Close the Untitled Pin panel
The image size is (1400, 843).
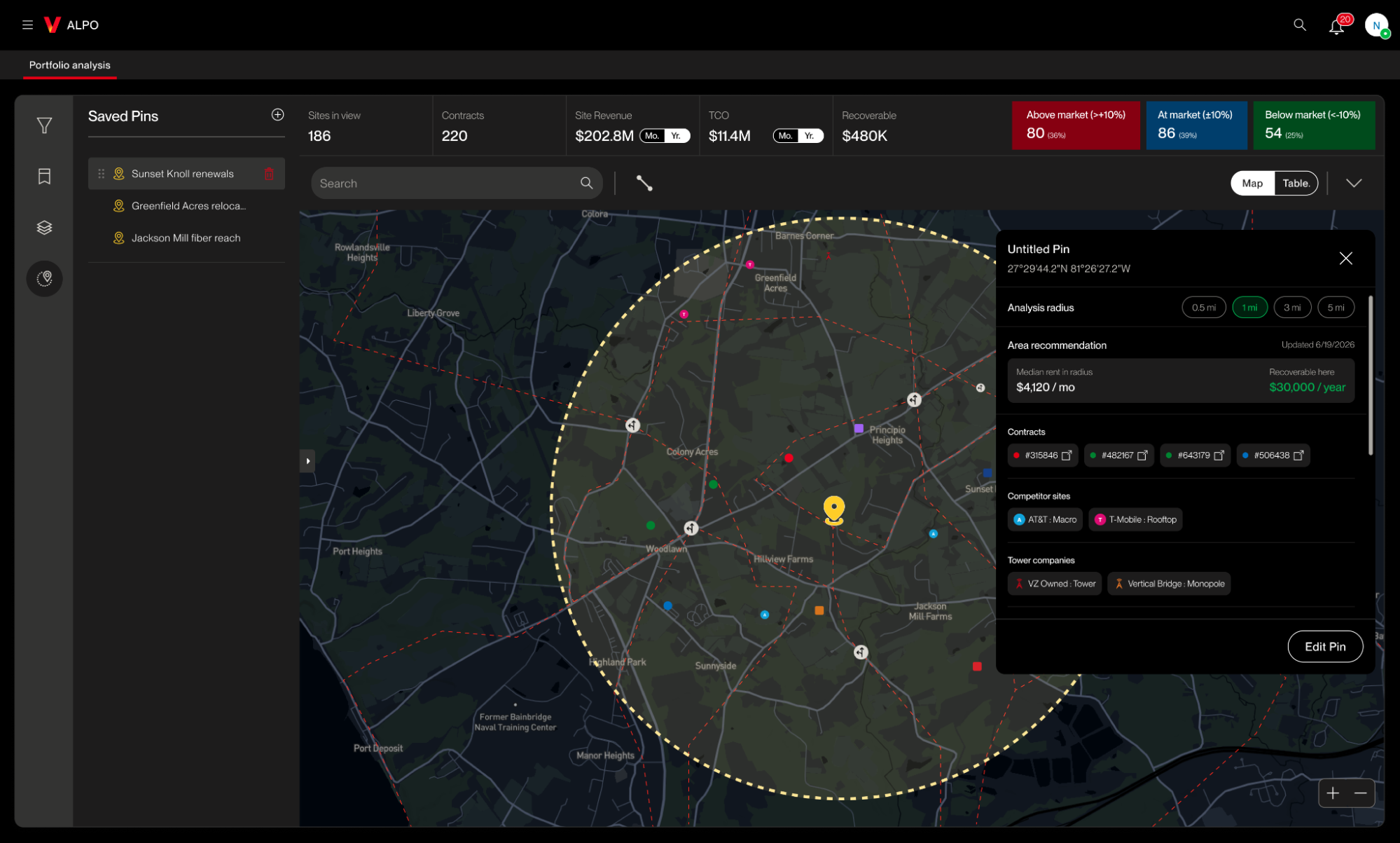coord(1345,259)
